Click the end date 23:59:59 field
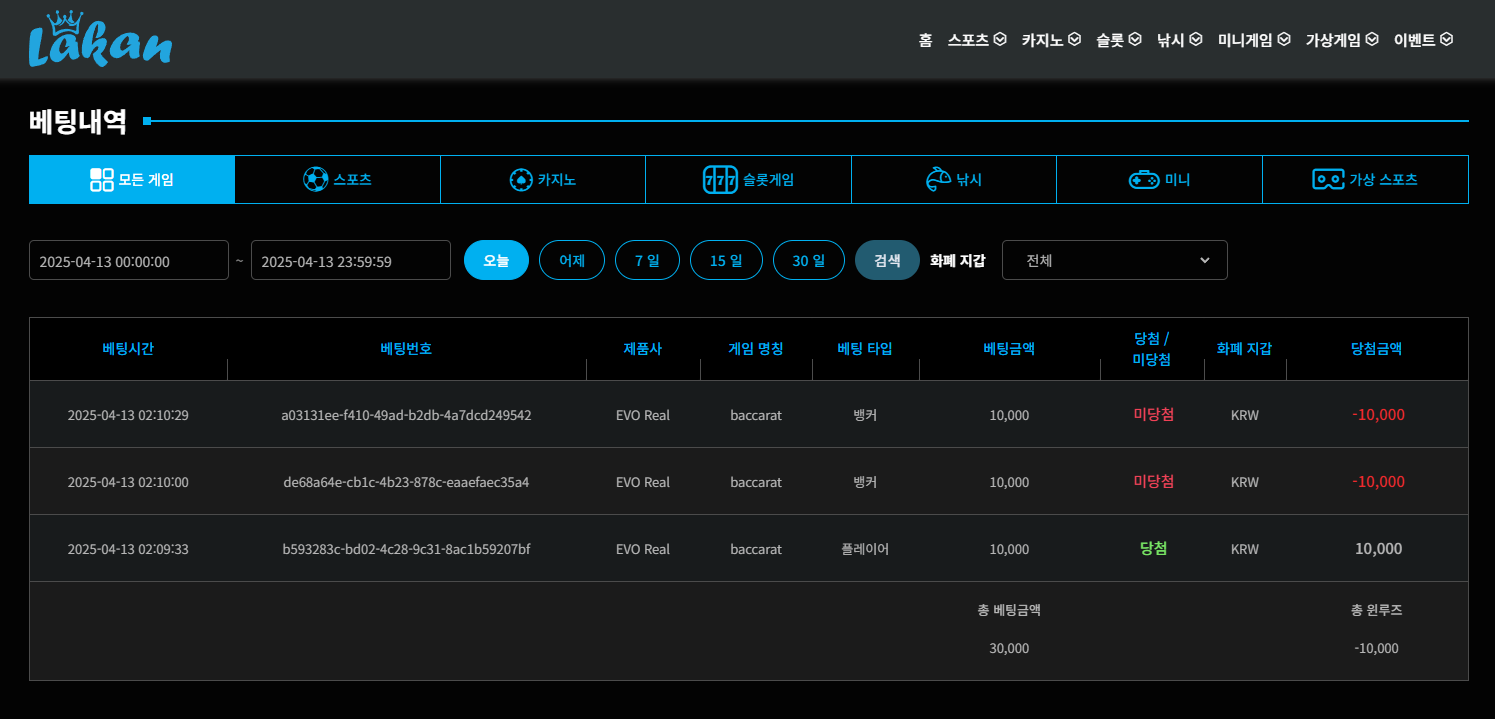 click(x=350, y=261)
